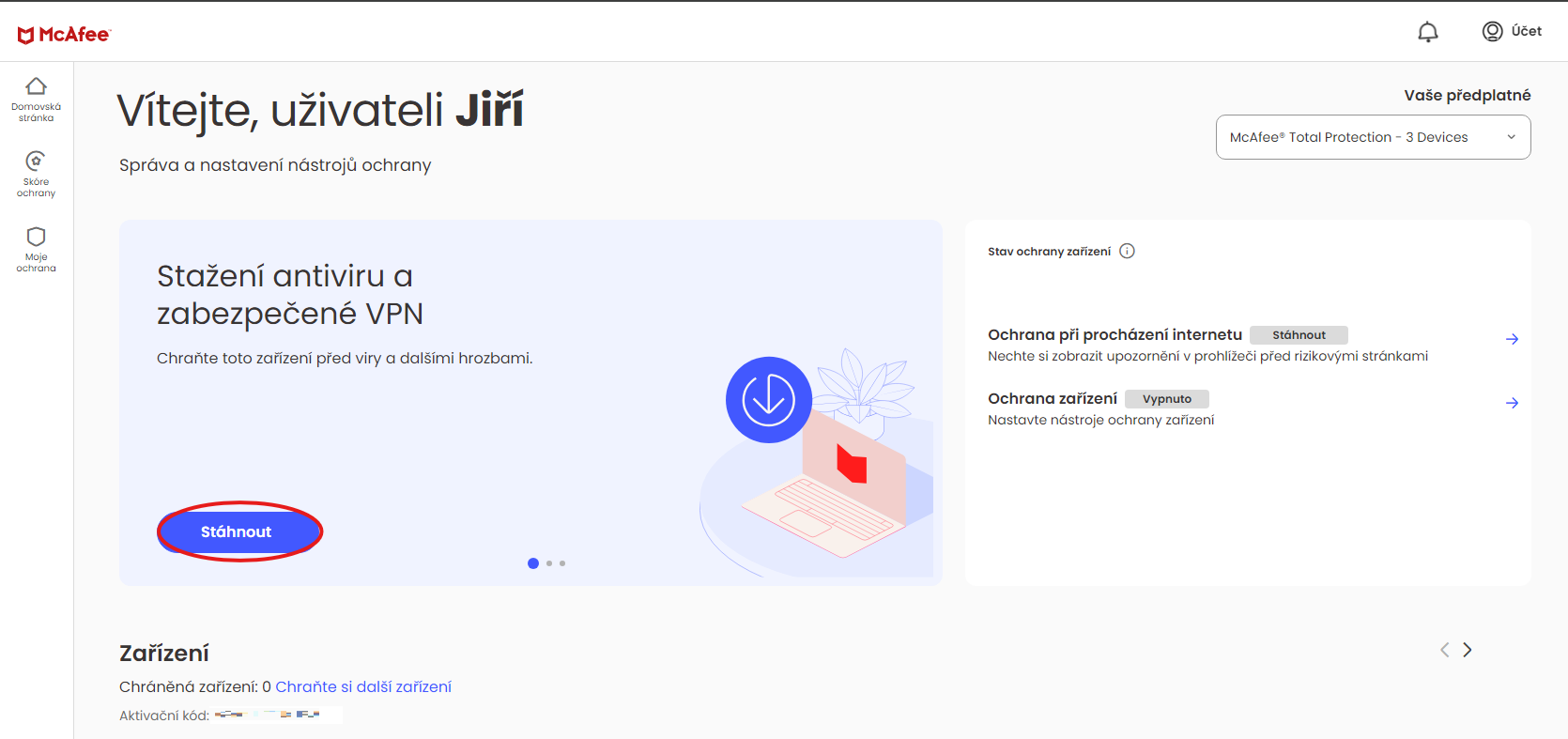This screenshot has width=1568, height=739.
Task: Expand McAfee Total Protection subscription dropdown
Action: click(1373, 137)
